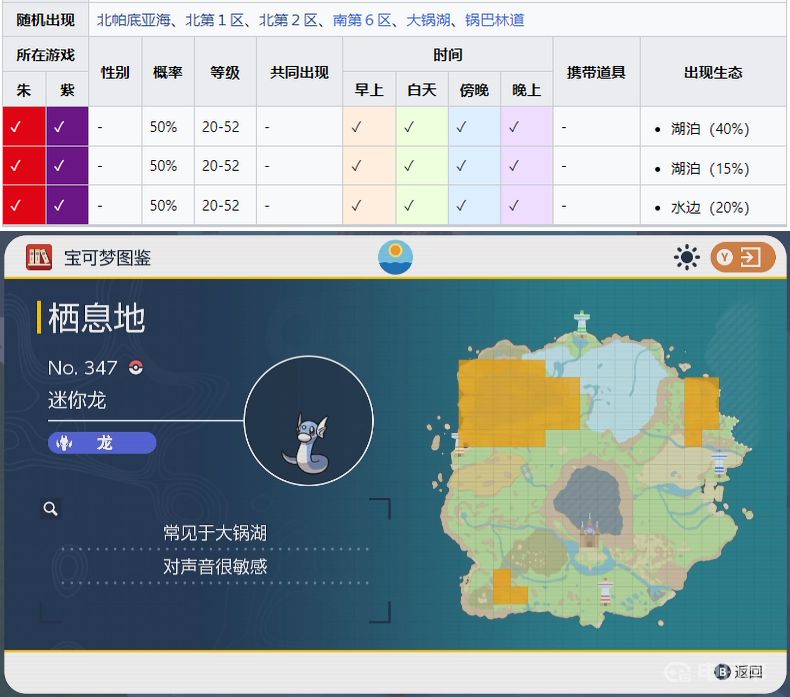This screenshot has height=697, width=790.
Task: Click the 白天 sub-header
Action: (422, 90)
